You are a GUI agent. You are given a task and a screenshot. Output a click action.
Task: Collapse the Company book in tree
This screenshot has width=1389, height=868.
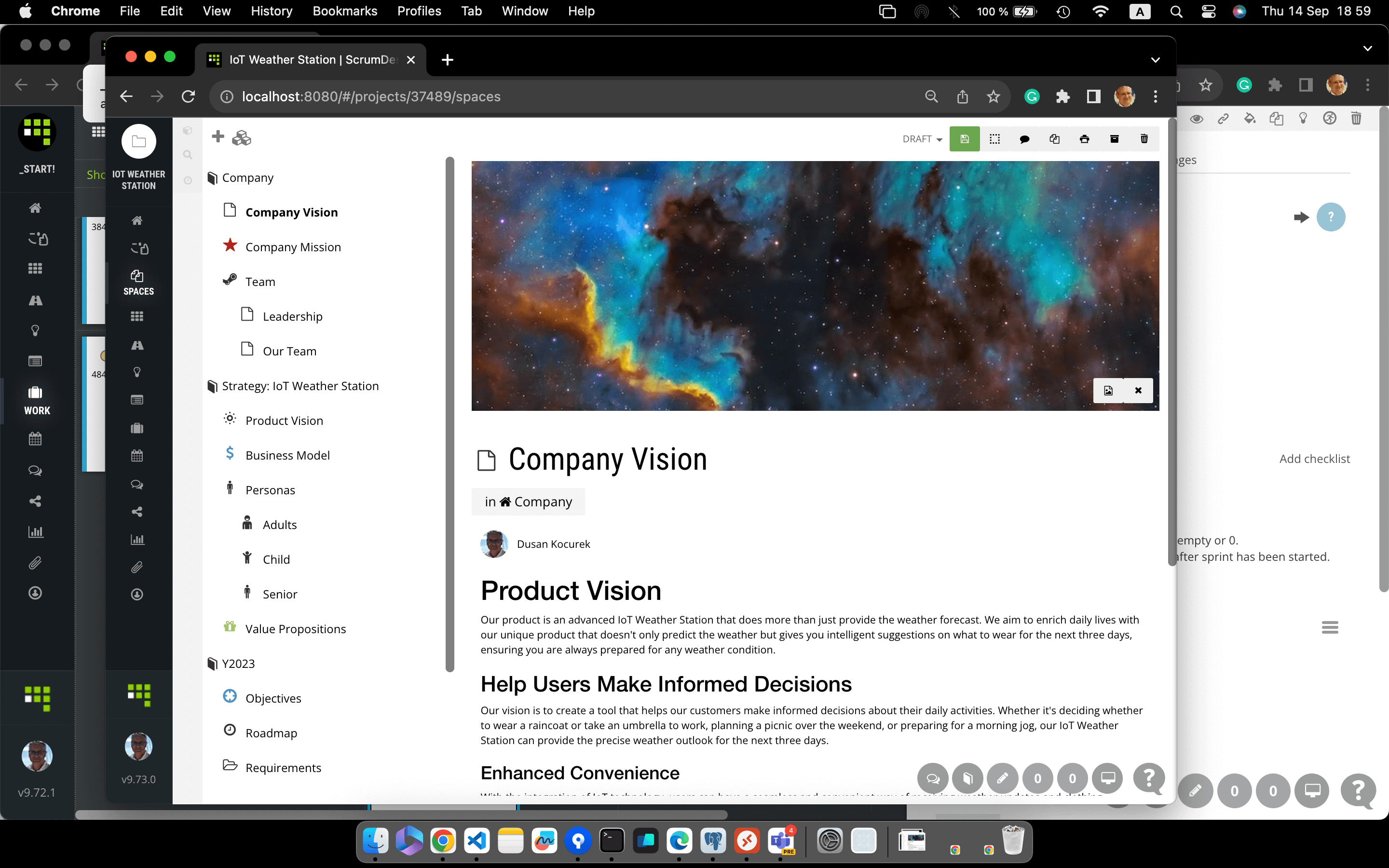point(212,178)
